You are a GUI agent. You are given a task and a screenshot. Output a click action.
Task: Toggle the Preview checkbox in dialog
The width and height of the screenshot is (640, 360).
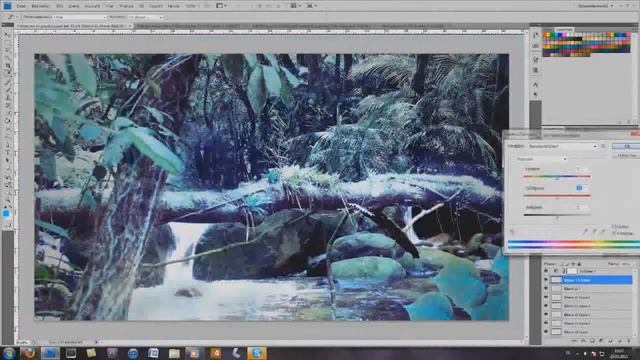click(613, 233)
